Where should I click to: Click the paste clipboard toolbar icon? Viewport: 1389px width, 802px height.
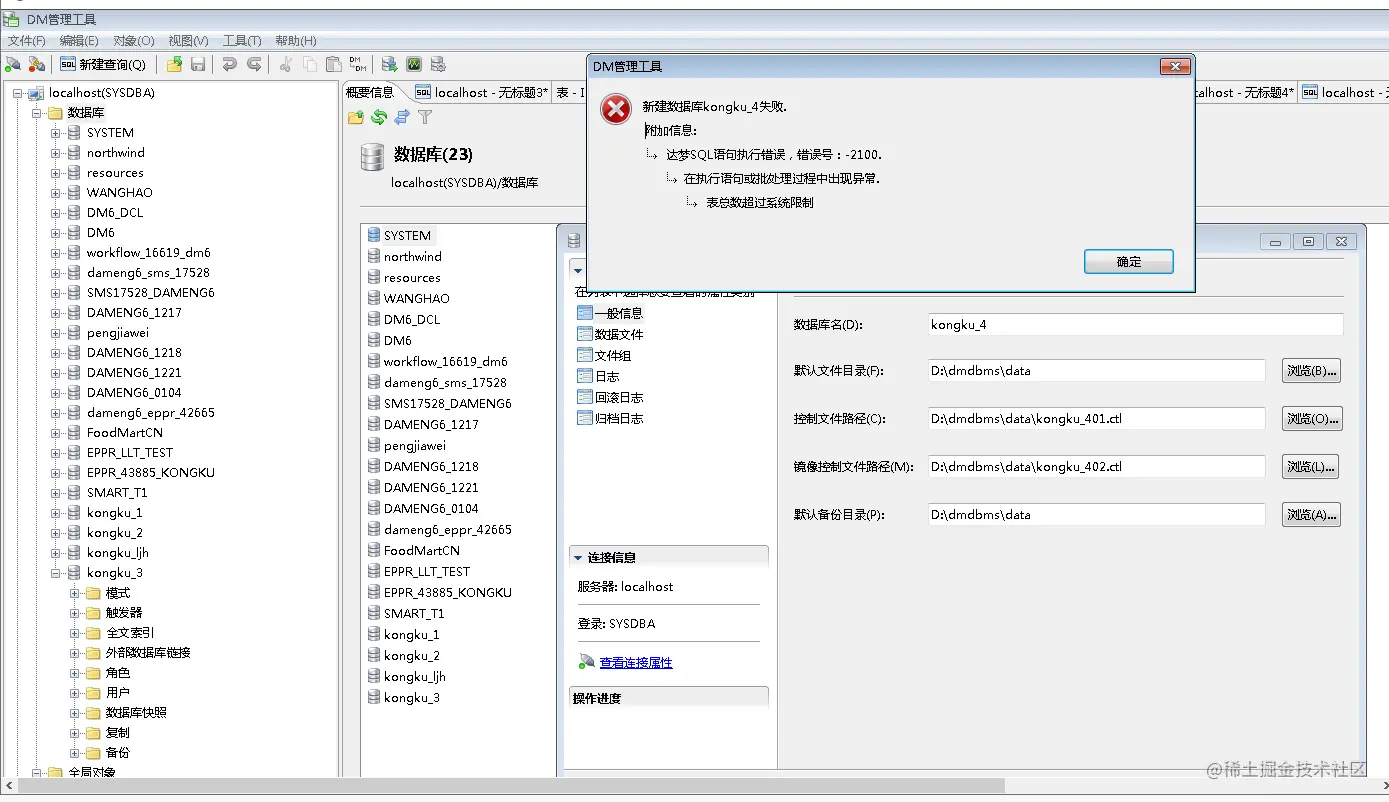point(334,65)
